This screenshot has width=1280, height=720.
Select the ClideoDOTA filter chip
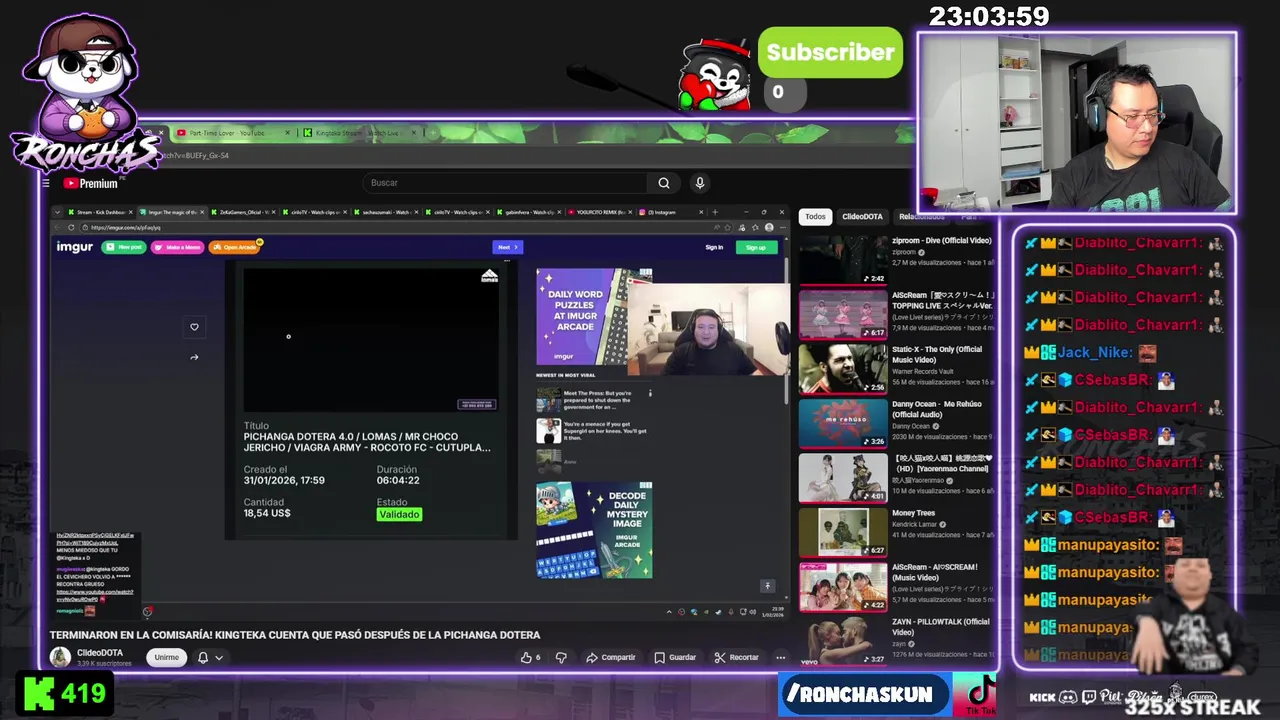[862, 216]
